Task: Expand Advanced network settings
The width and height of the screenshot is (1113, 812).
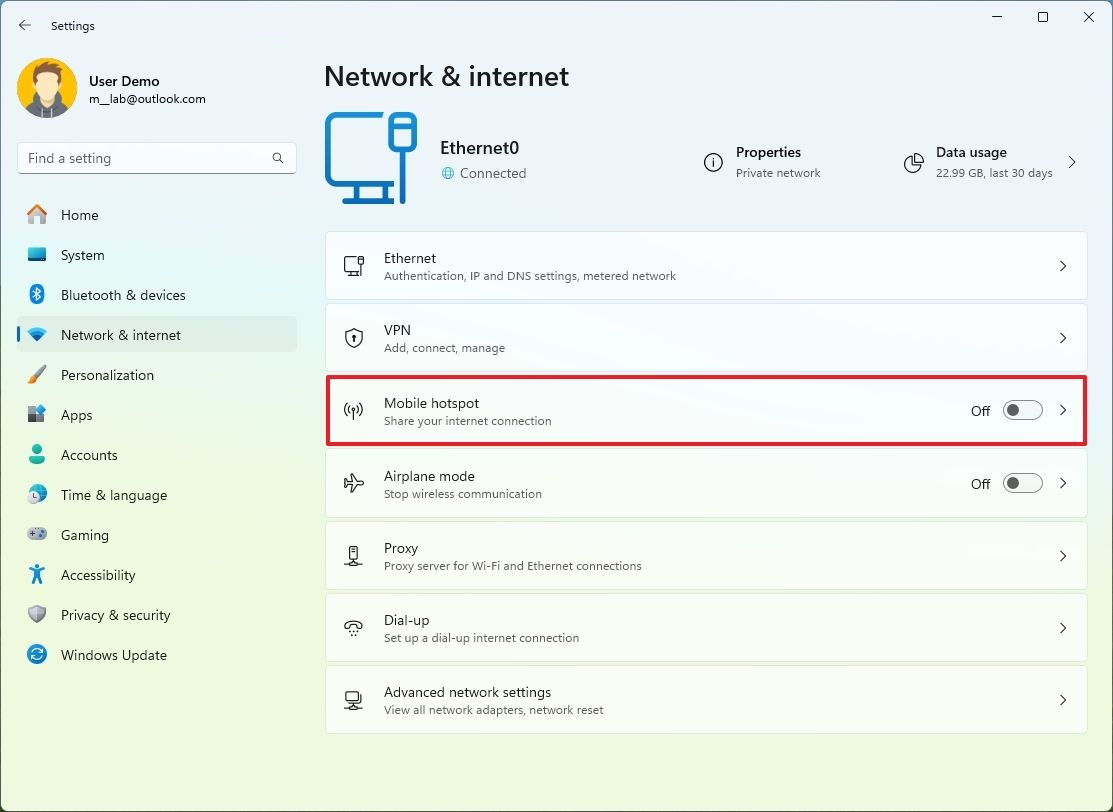Action: 1062,699
